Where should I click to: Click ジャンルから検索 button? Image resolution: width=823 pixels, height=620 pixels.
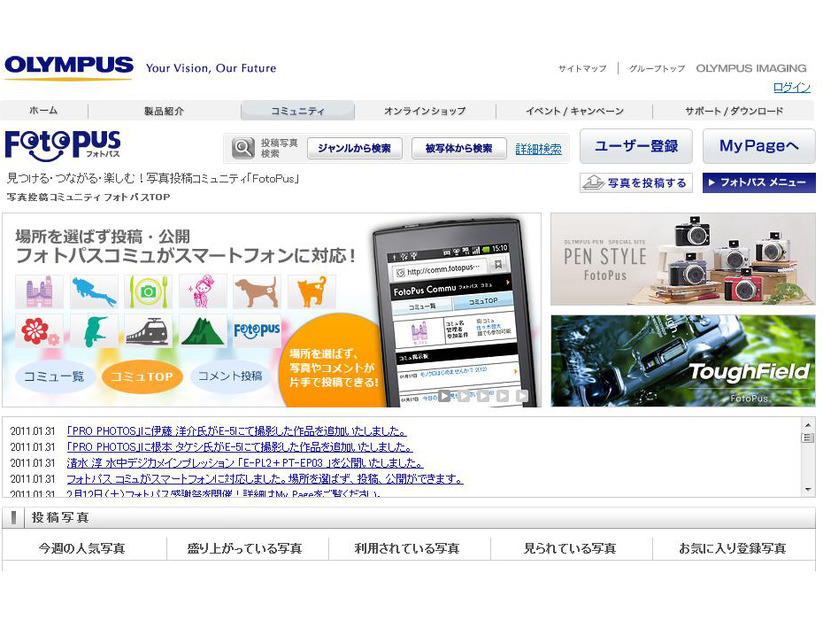(354, 149)
